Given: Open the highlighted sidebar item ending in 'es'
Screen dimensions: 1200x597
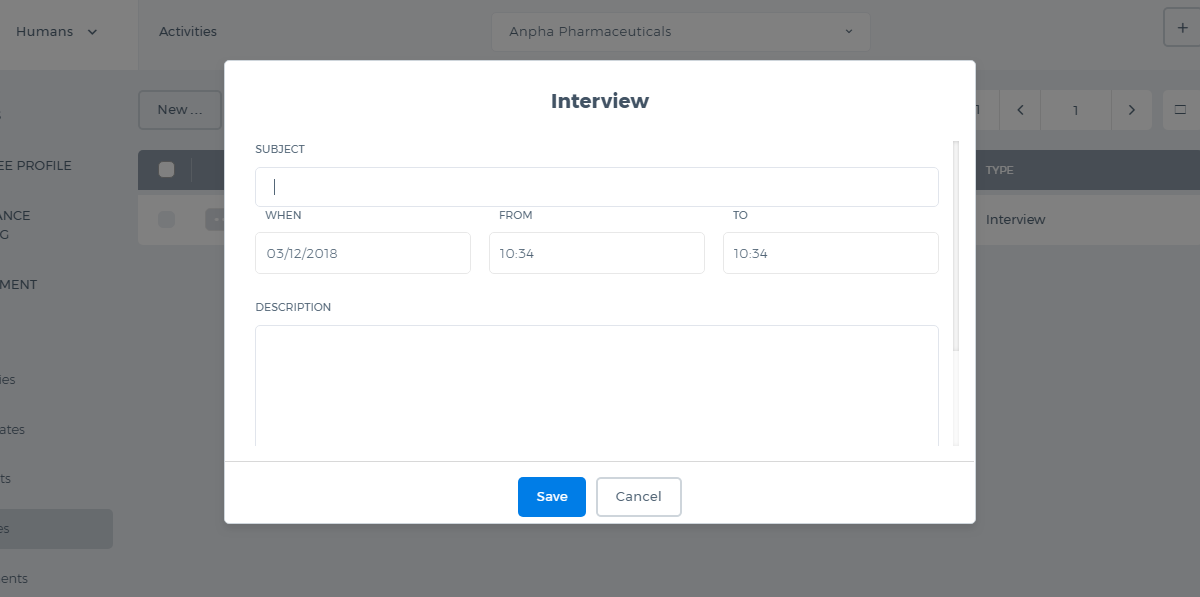Looking at the screenshot, I should (x=55, y=529).
